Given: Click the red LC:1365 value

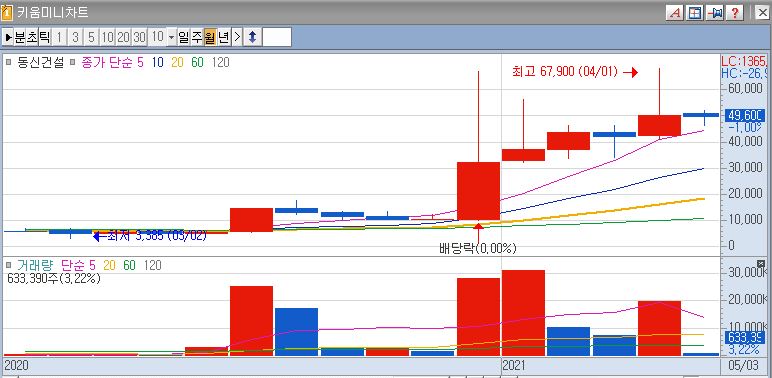Looking at the screenshot, I should pyautogui.click(x=744, y=62).
